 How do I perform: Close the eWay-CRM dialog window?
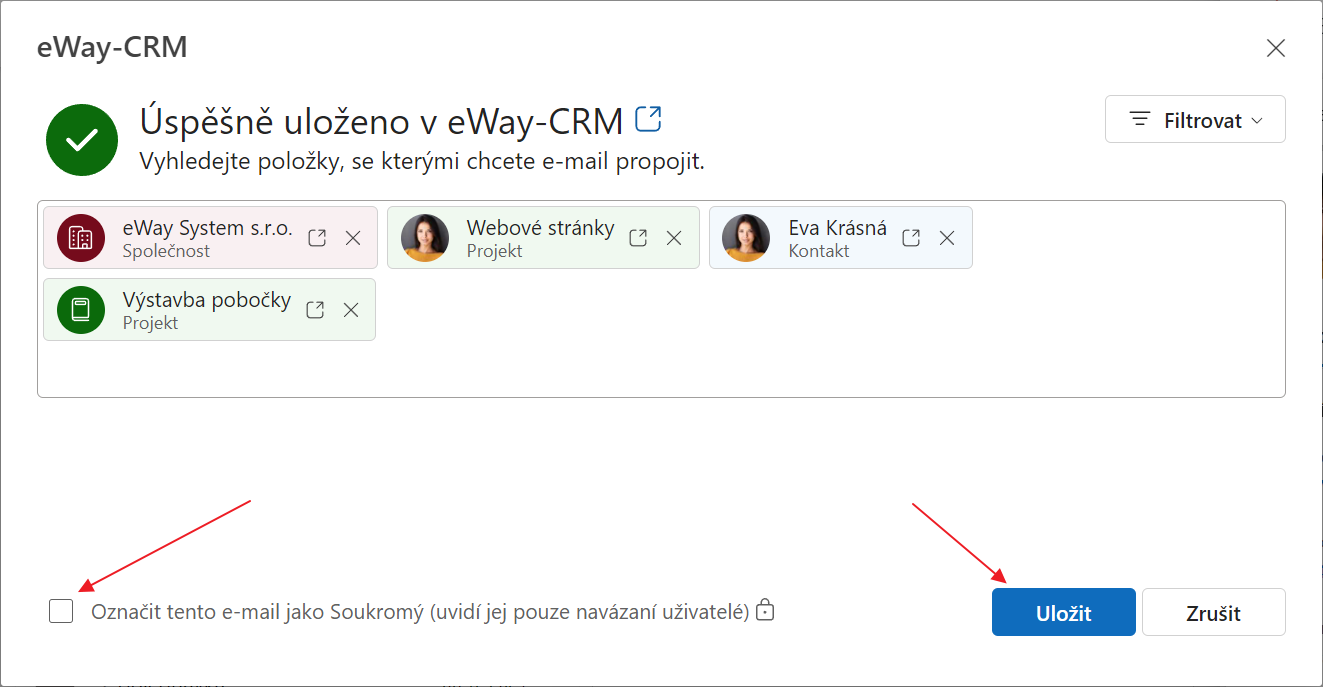point(1276,48)
